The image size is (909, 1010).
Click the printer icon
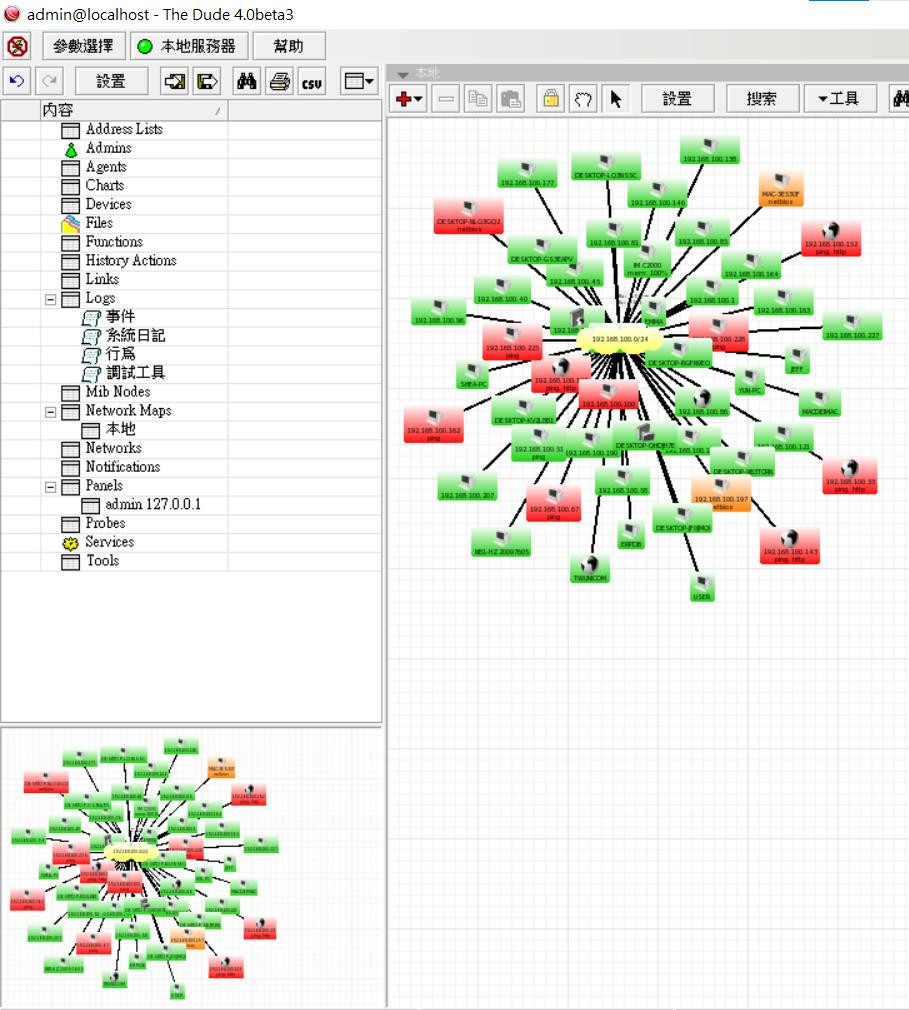point(279,81)
